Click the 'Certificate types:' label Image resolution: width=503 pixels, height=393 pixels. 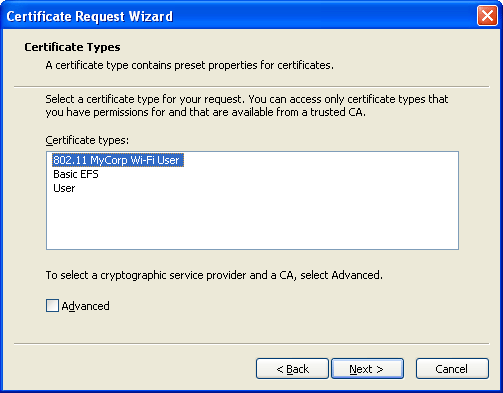coord(87,140)
